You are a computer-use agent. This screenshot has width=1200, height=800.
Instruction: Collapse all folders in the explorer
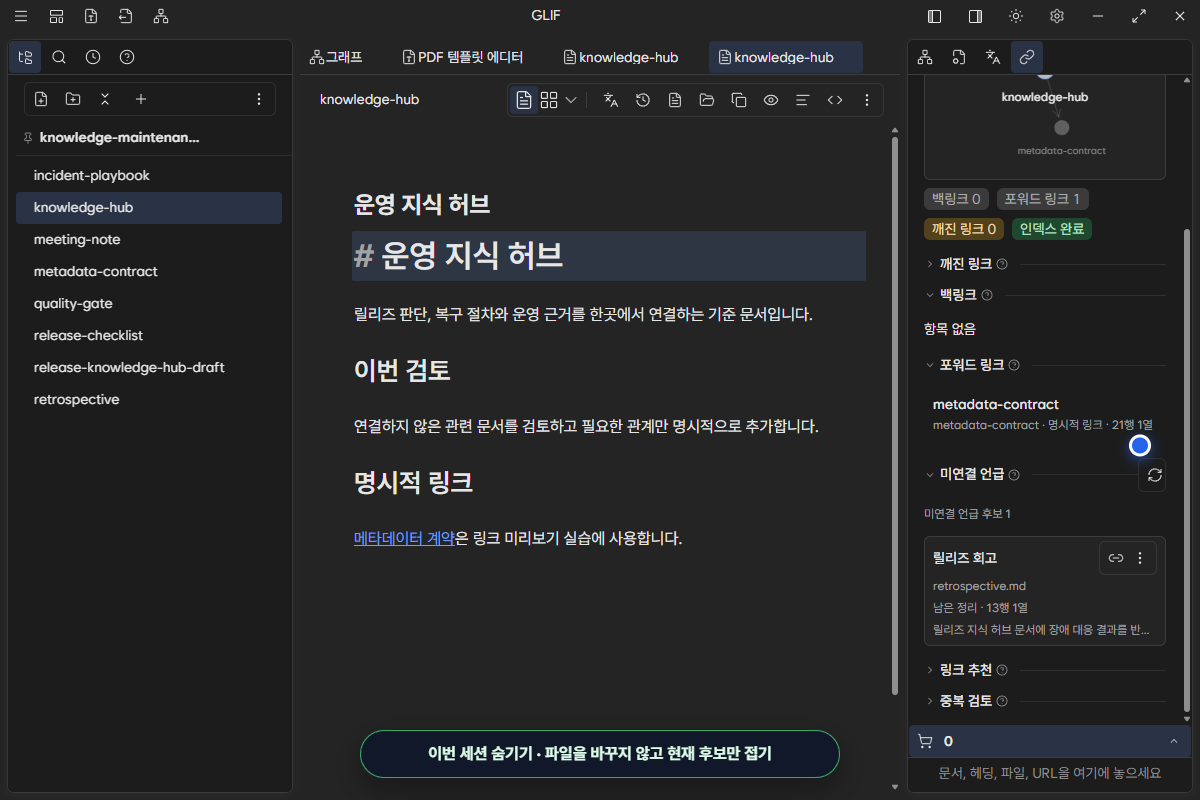click(x=105, y=99)
